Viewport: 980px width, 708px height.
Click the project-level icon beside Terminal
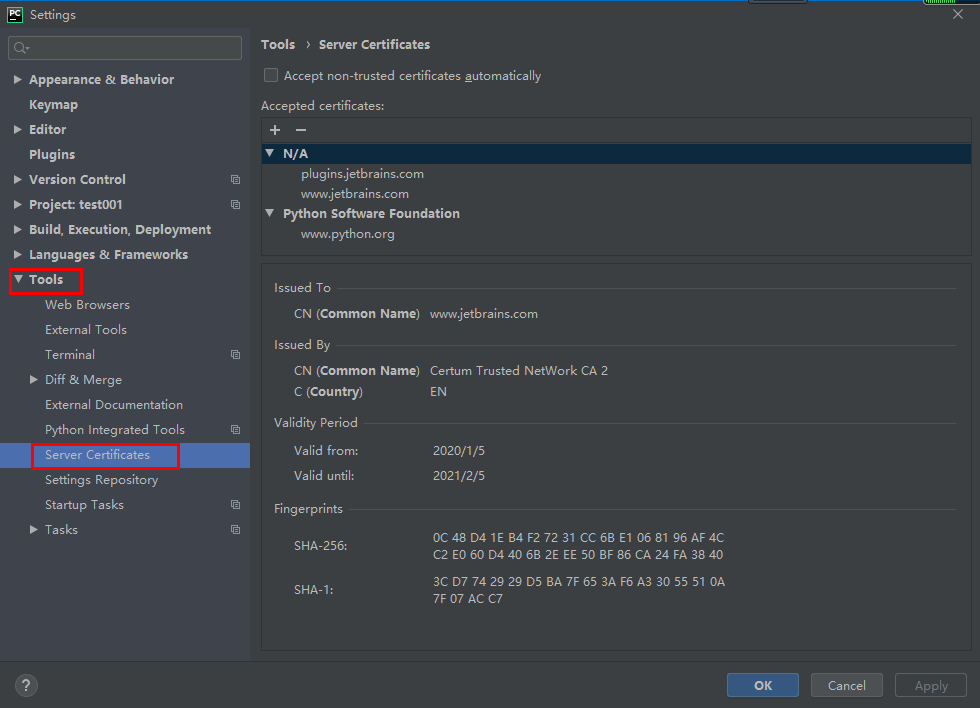pyautogui.click(x=236, y=355)
